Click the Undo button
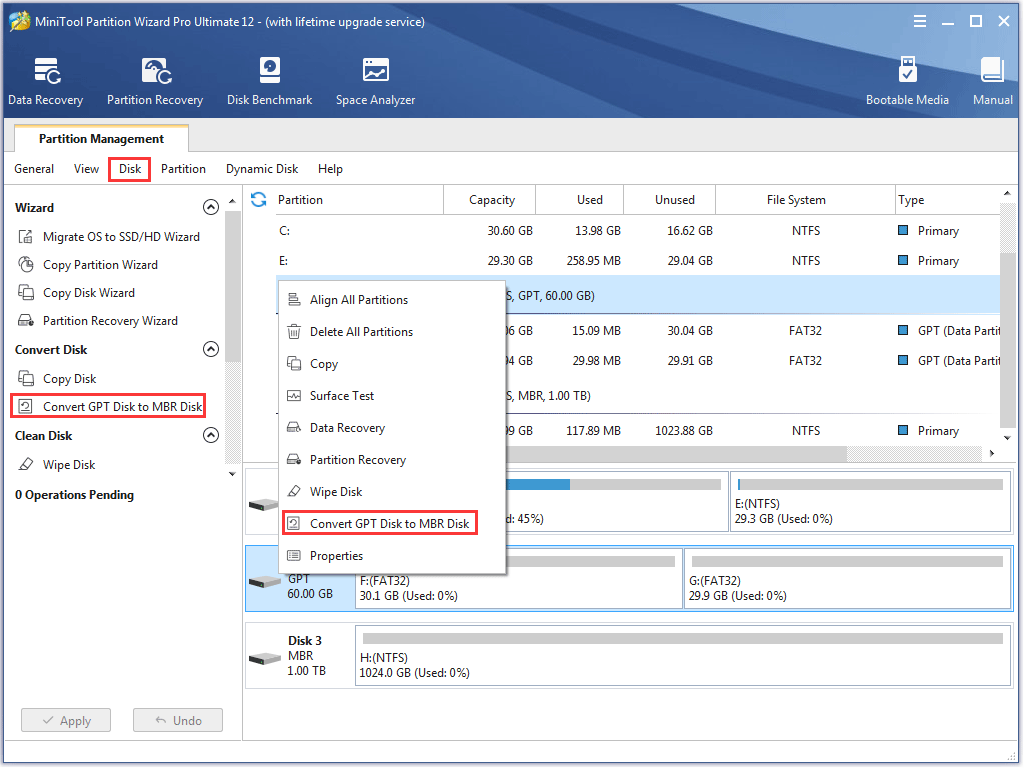The image size is (1024, 768). pos(177,719)
